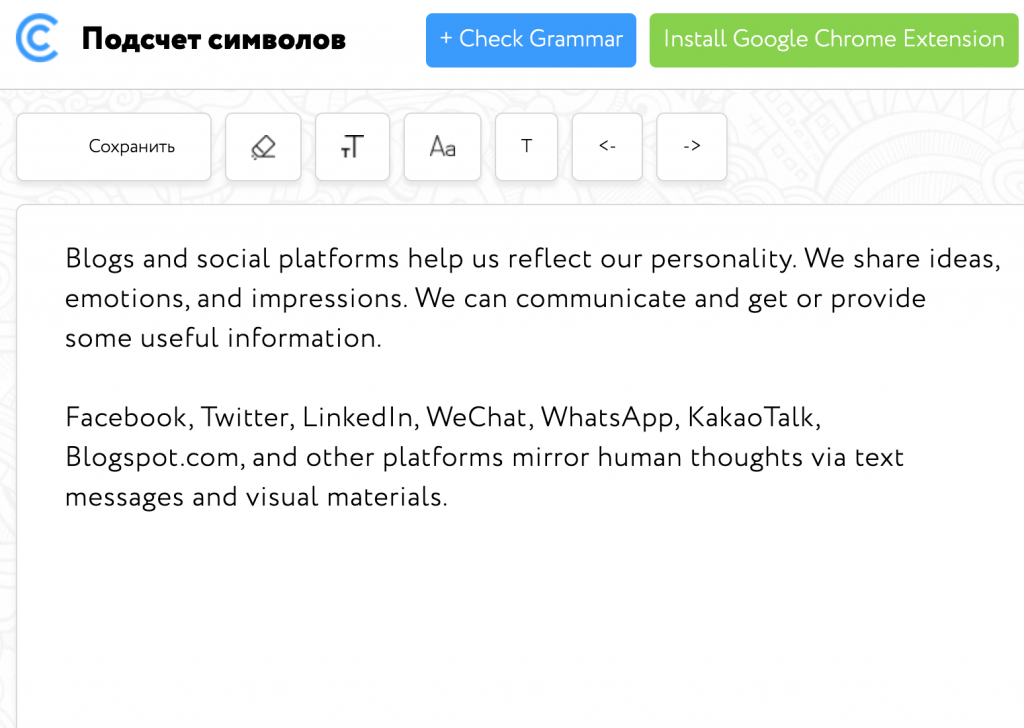Change letter case with Aa icon
1024x728 pixels.
pos(442,147)
